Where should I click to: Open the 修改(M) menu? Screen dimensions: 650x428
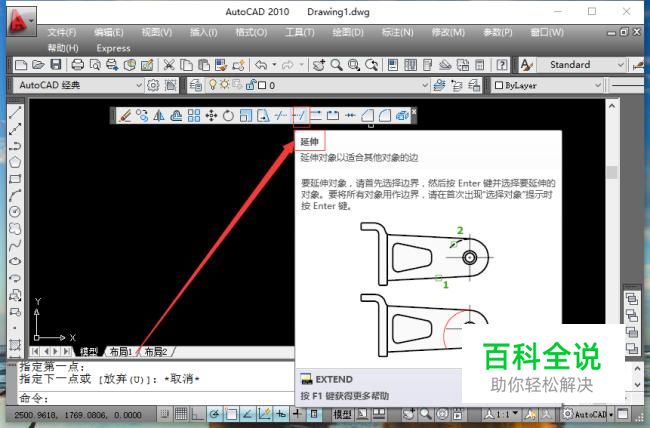(x=448, y=32)
